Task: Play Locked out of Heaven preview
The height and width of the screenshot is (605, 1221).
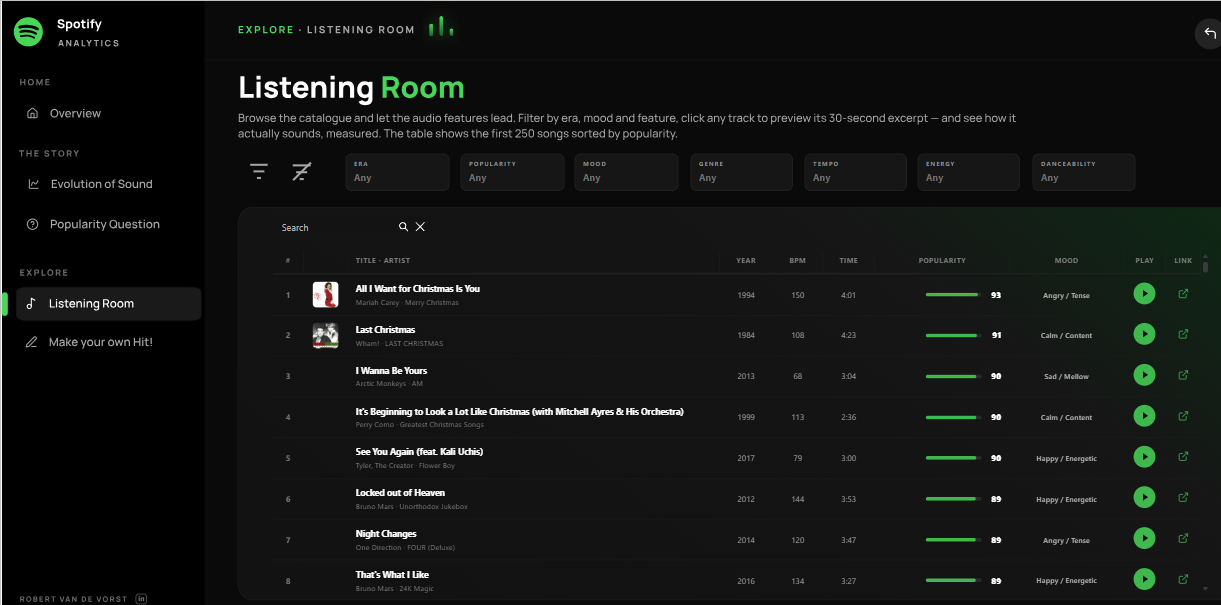Action: (x=1144, y=497)
